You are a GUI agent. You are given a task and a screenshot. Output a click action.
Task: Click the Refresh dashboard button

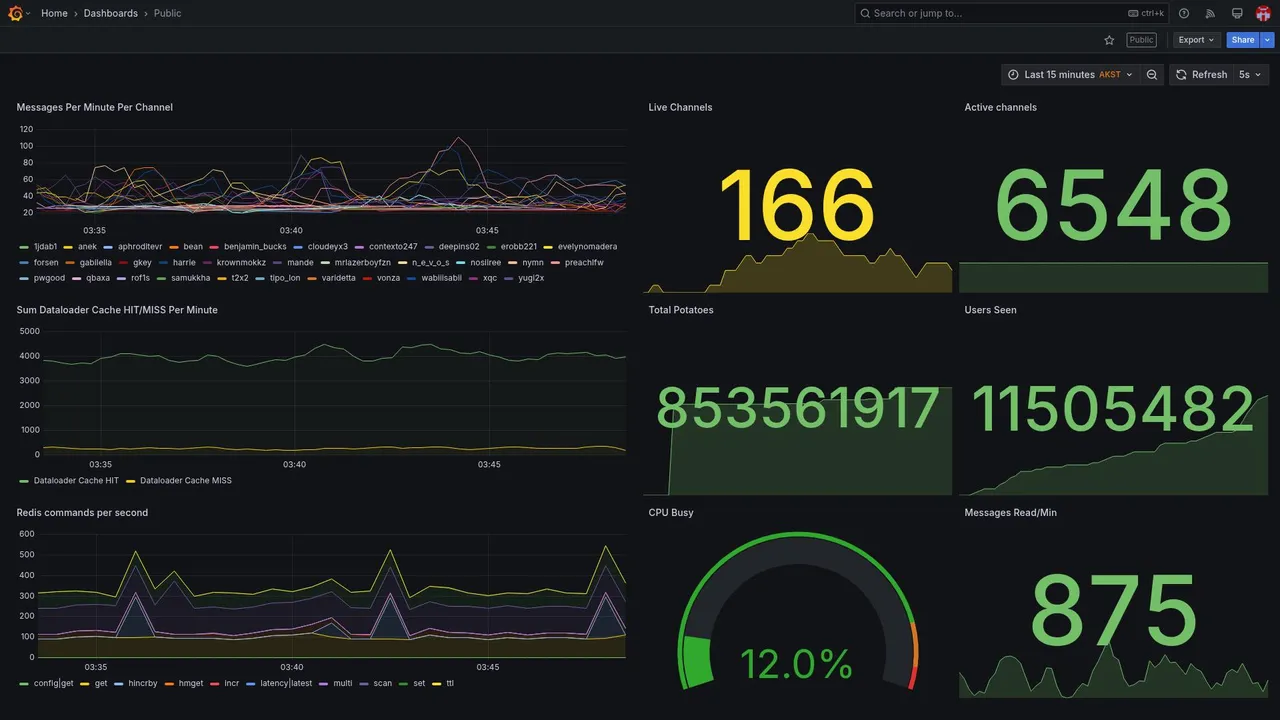pyautogui.click(x=1200, y=75)
